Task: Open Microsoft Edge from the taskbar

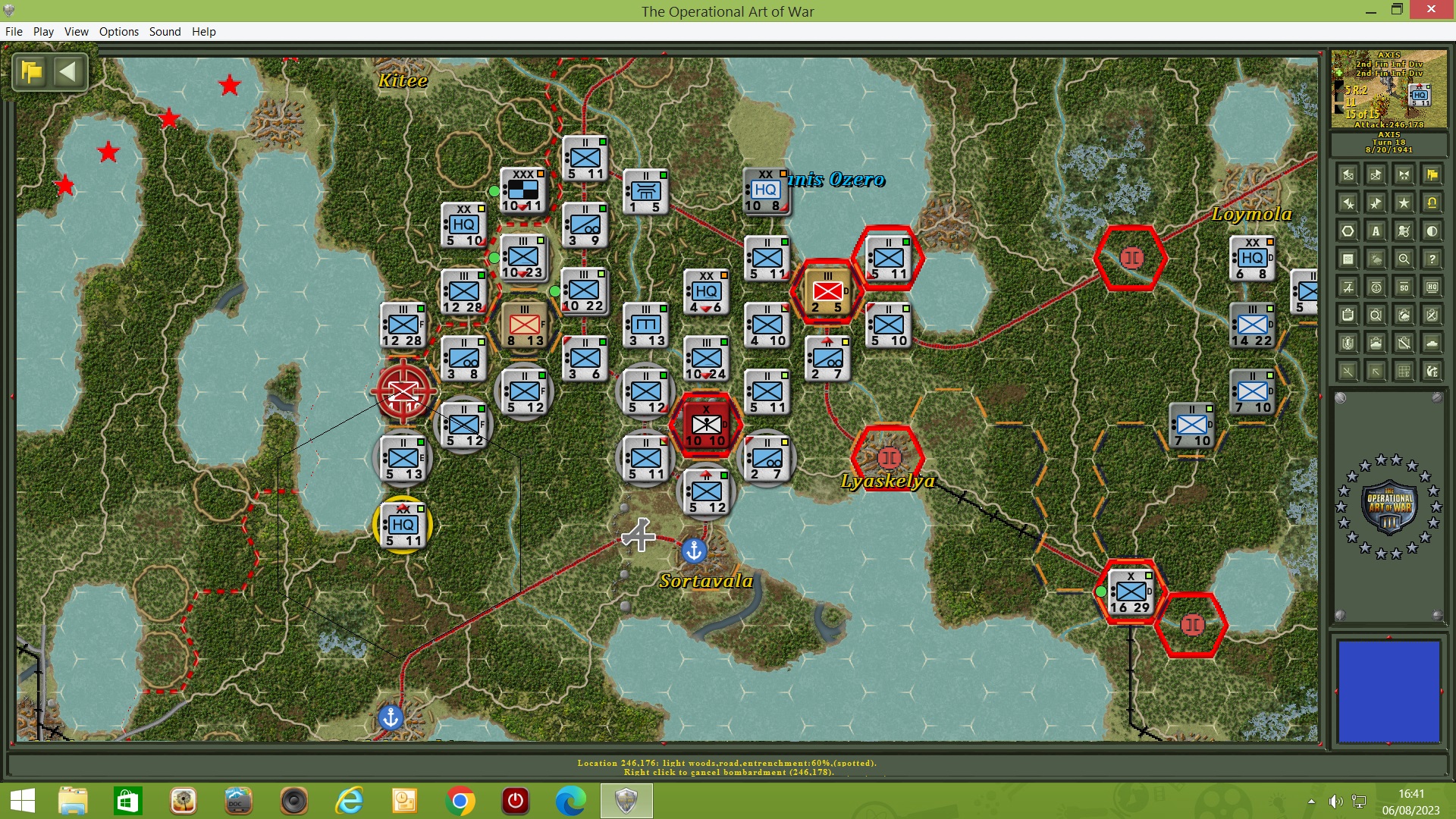Action: point(570,801)
